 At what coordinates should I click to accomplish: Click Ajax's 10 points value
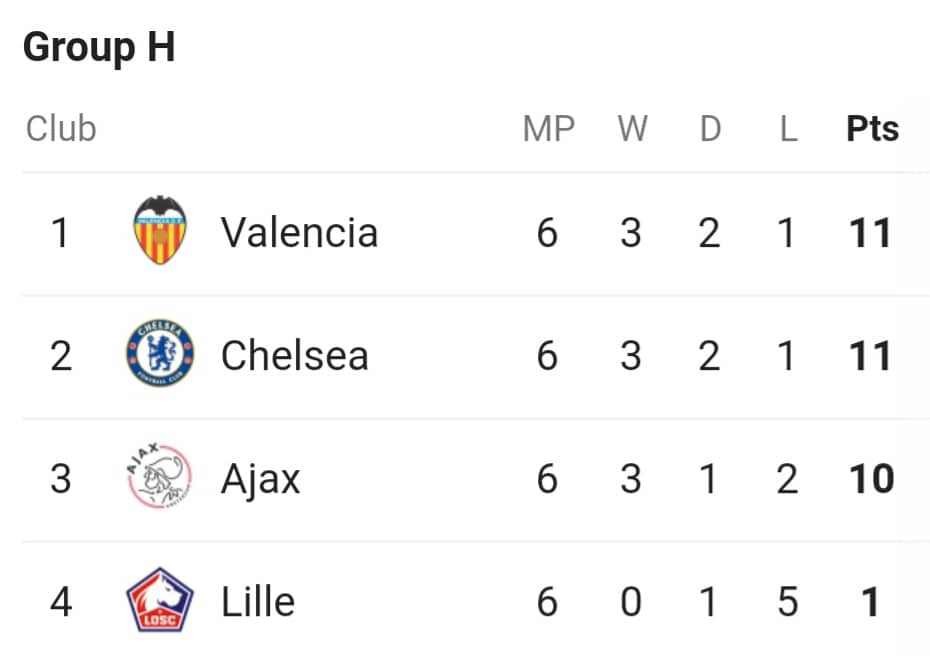871,479
